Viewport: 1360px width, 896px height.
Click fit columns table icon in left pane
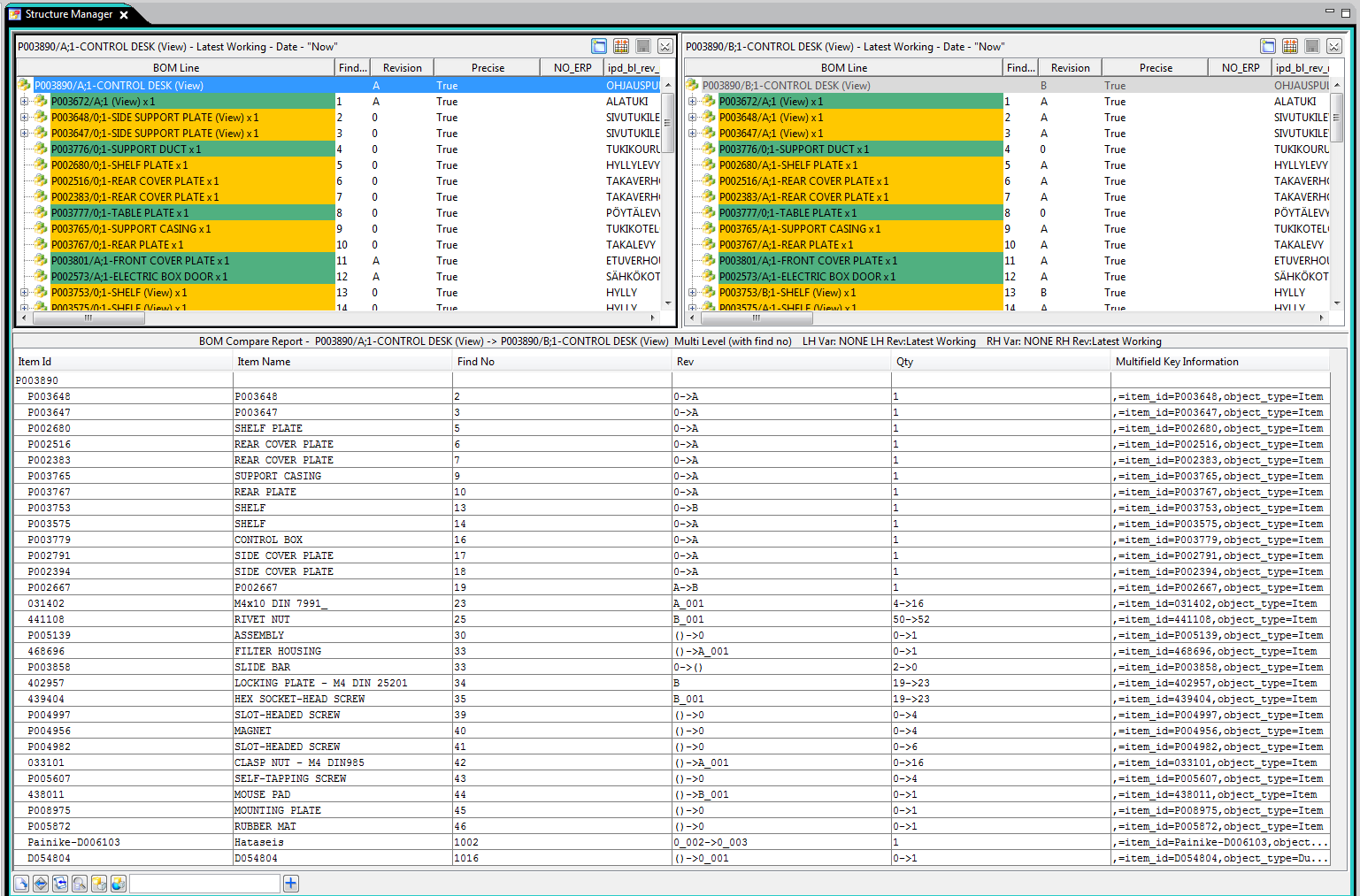[621, 46]
